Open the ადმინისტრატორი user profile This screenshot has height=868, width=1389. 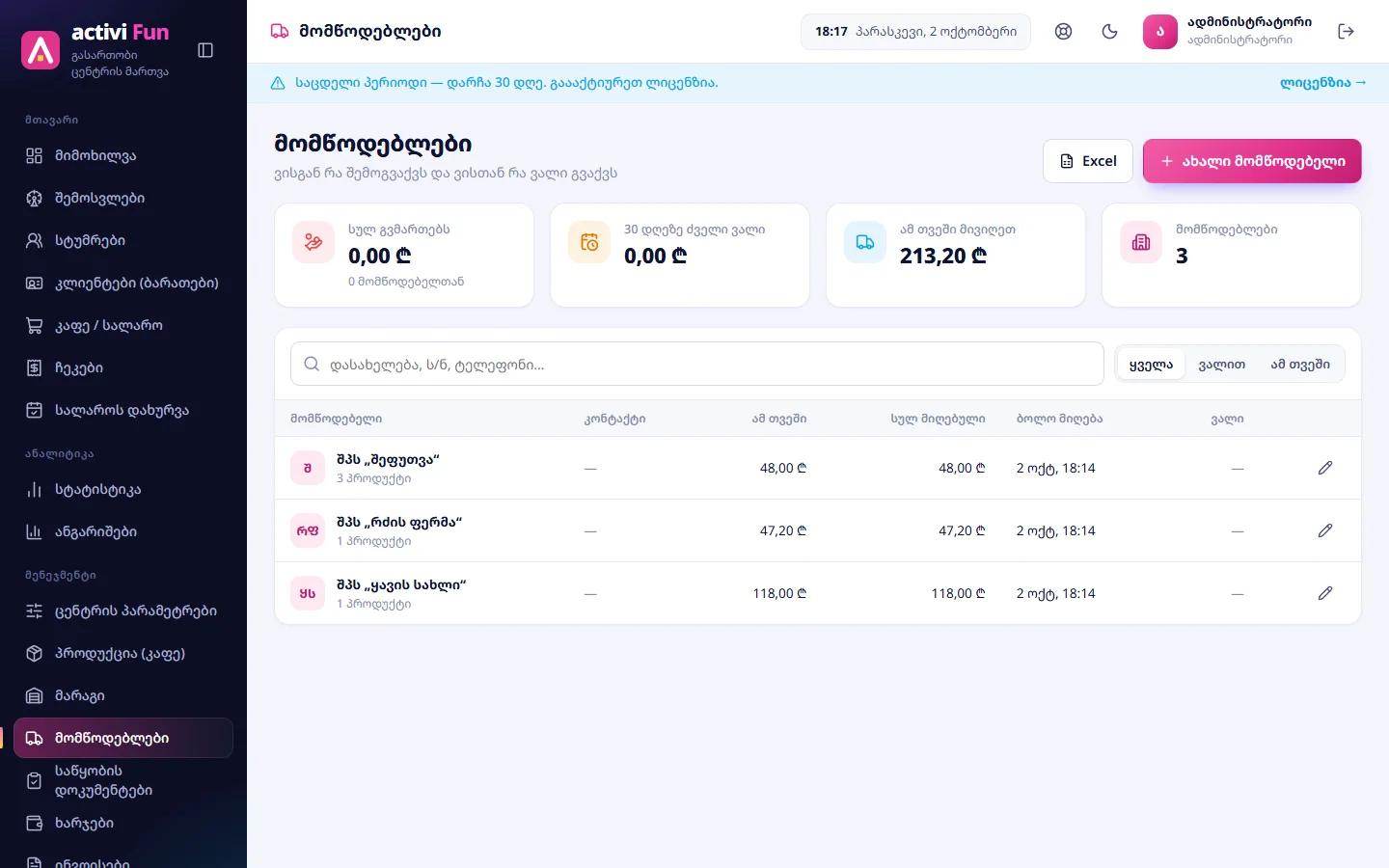[1227, 32]
